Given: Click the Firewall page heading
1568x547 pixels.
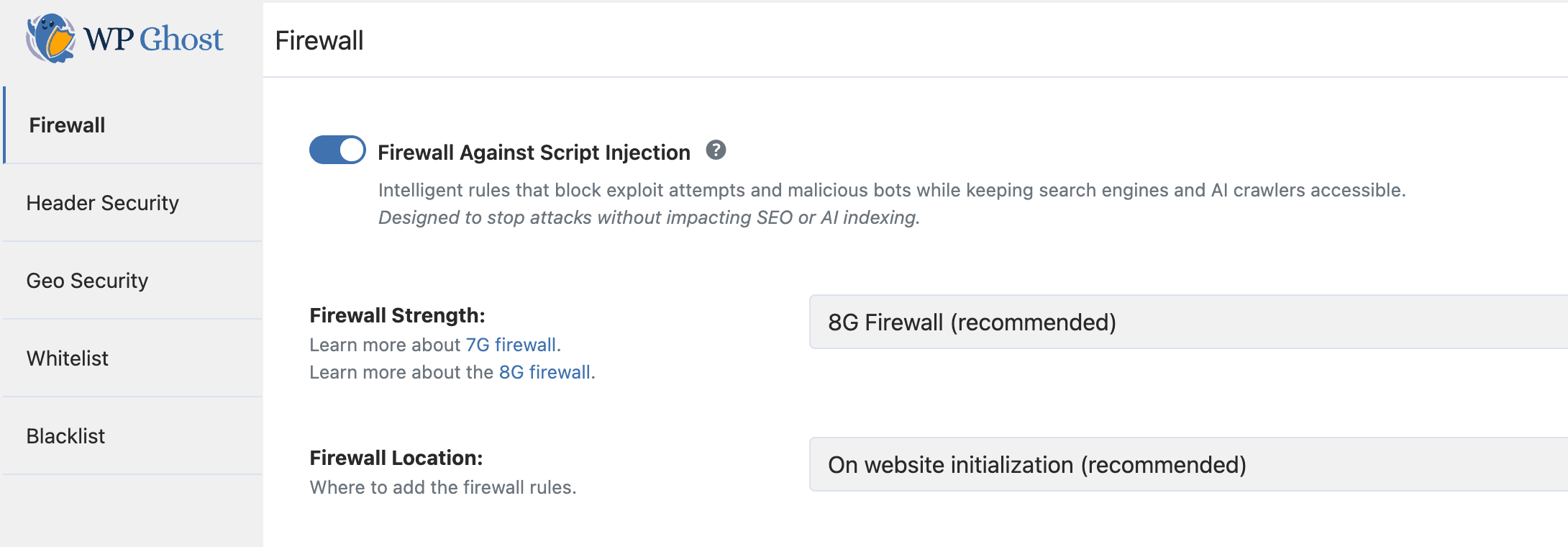Looking at the screenshot, I should [x=319, y=41].
